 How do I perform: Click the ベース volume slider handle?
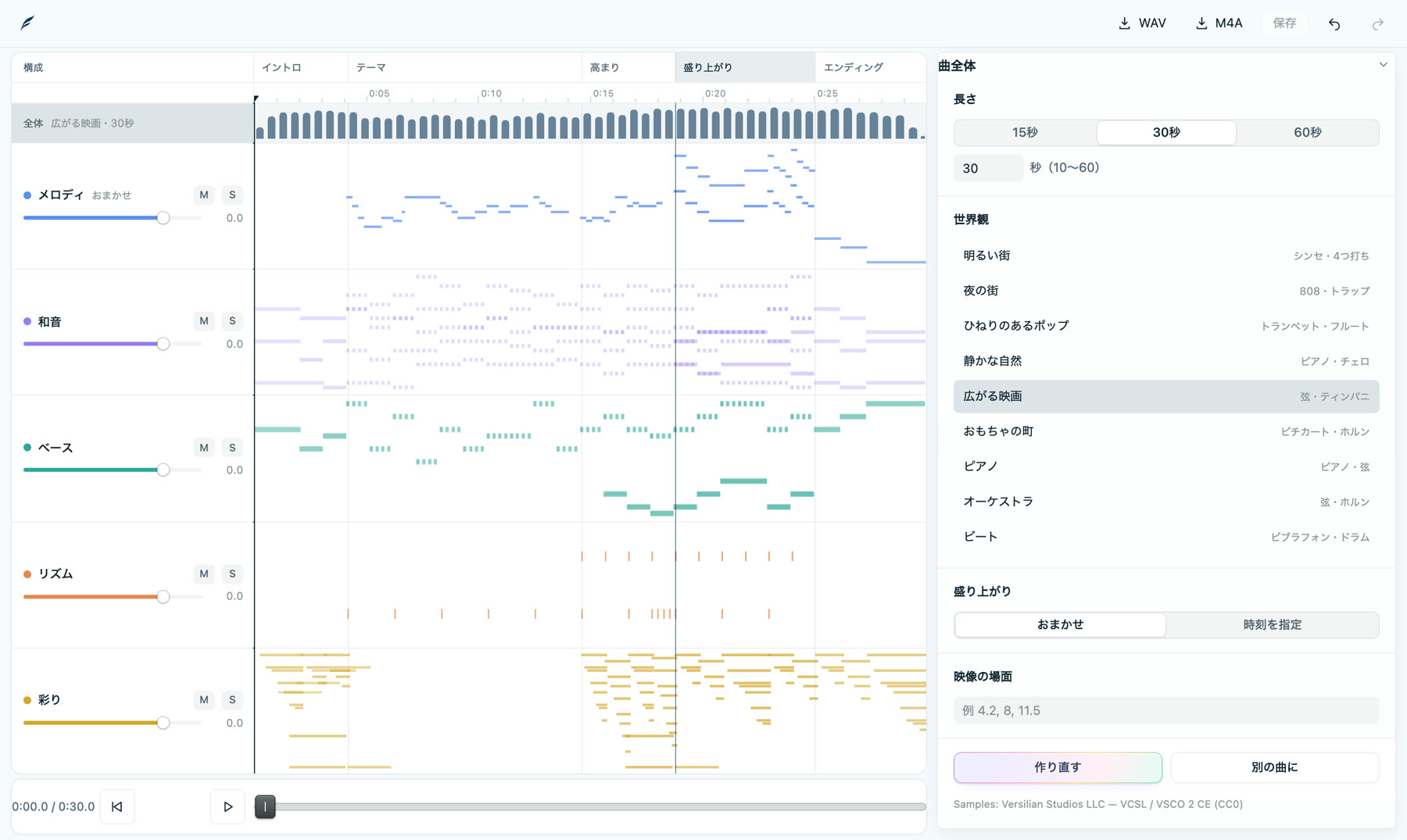click(163, 470)
